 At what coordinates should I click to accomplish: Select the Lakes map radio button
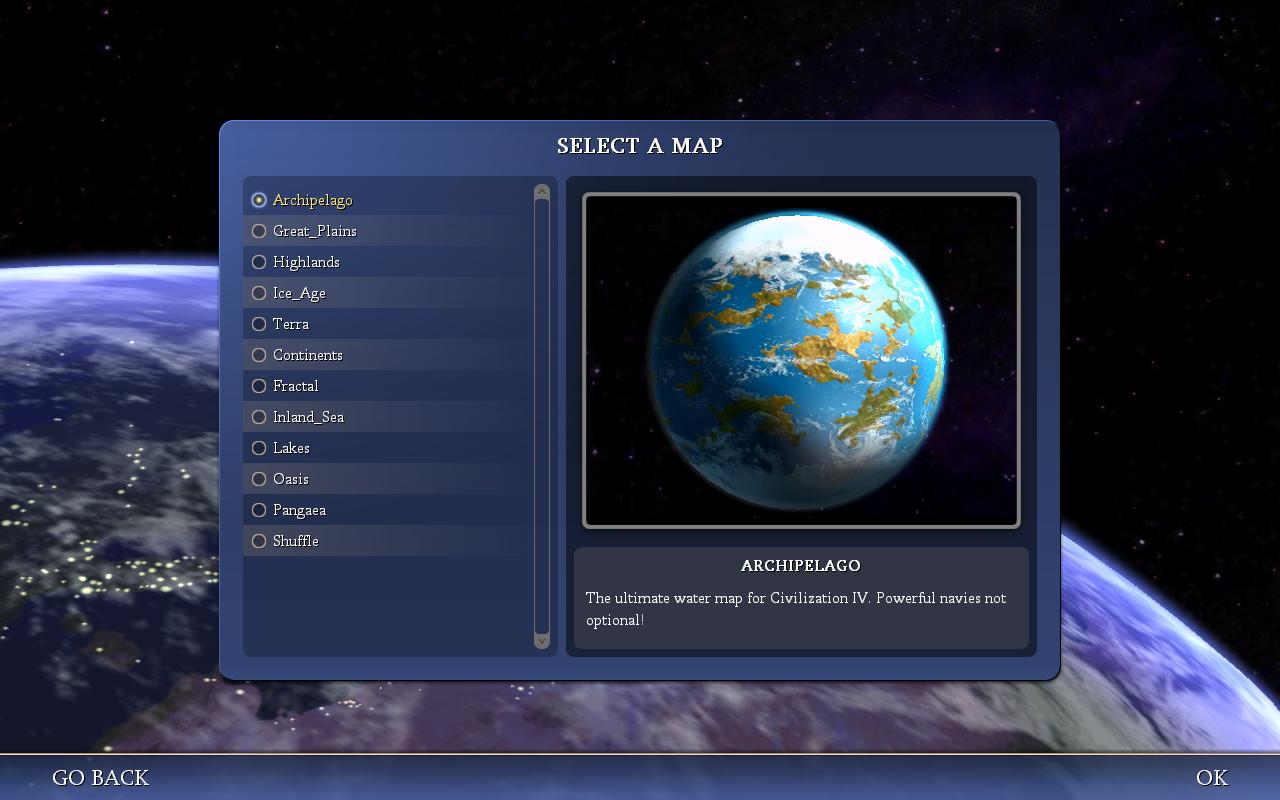click(x=259, y=448)
